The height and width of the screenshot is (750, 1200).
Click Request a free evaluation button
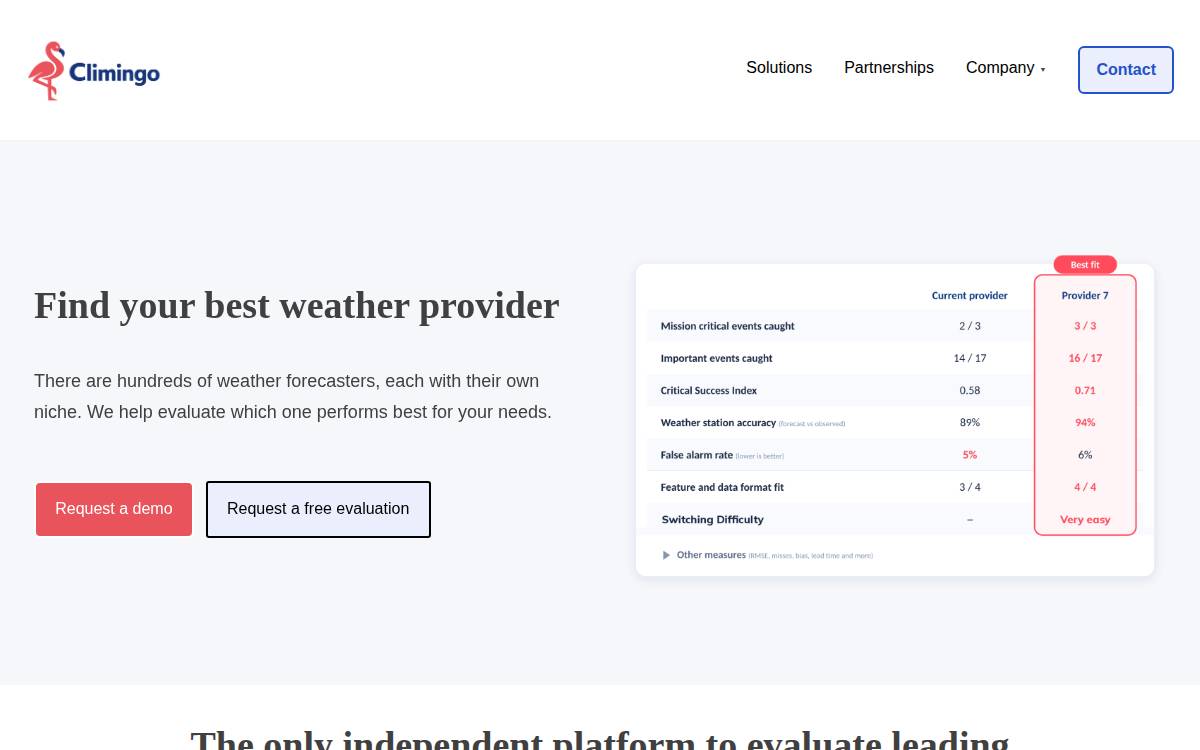[318, 509]
